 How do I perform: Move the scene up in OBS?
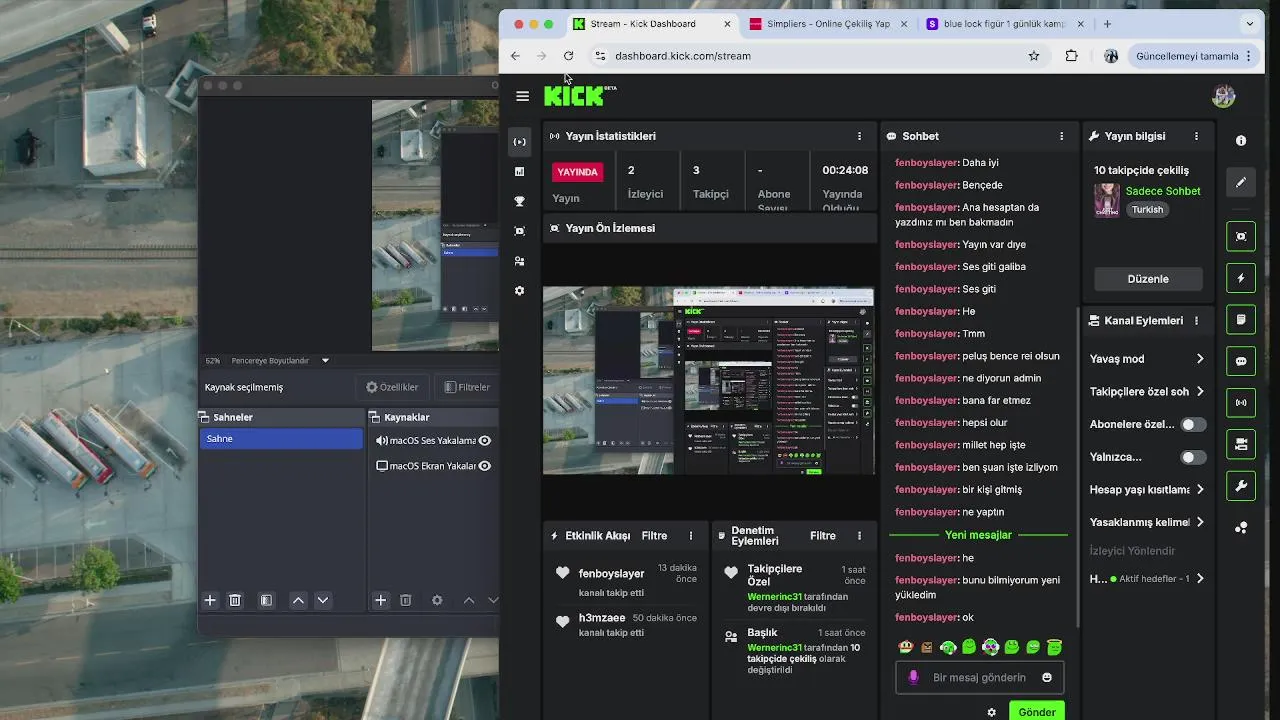[x=298, y=600]
